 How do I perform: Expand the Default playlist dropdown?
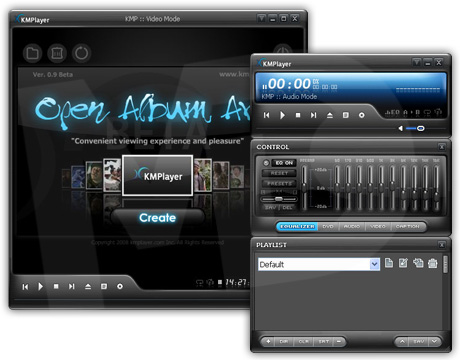[375, 264]
